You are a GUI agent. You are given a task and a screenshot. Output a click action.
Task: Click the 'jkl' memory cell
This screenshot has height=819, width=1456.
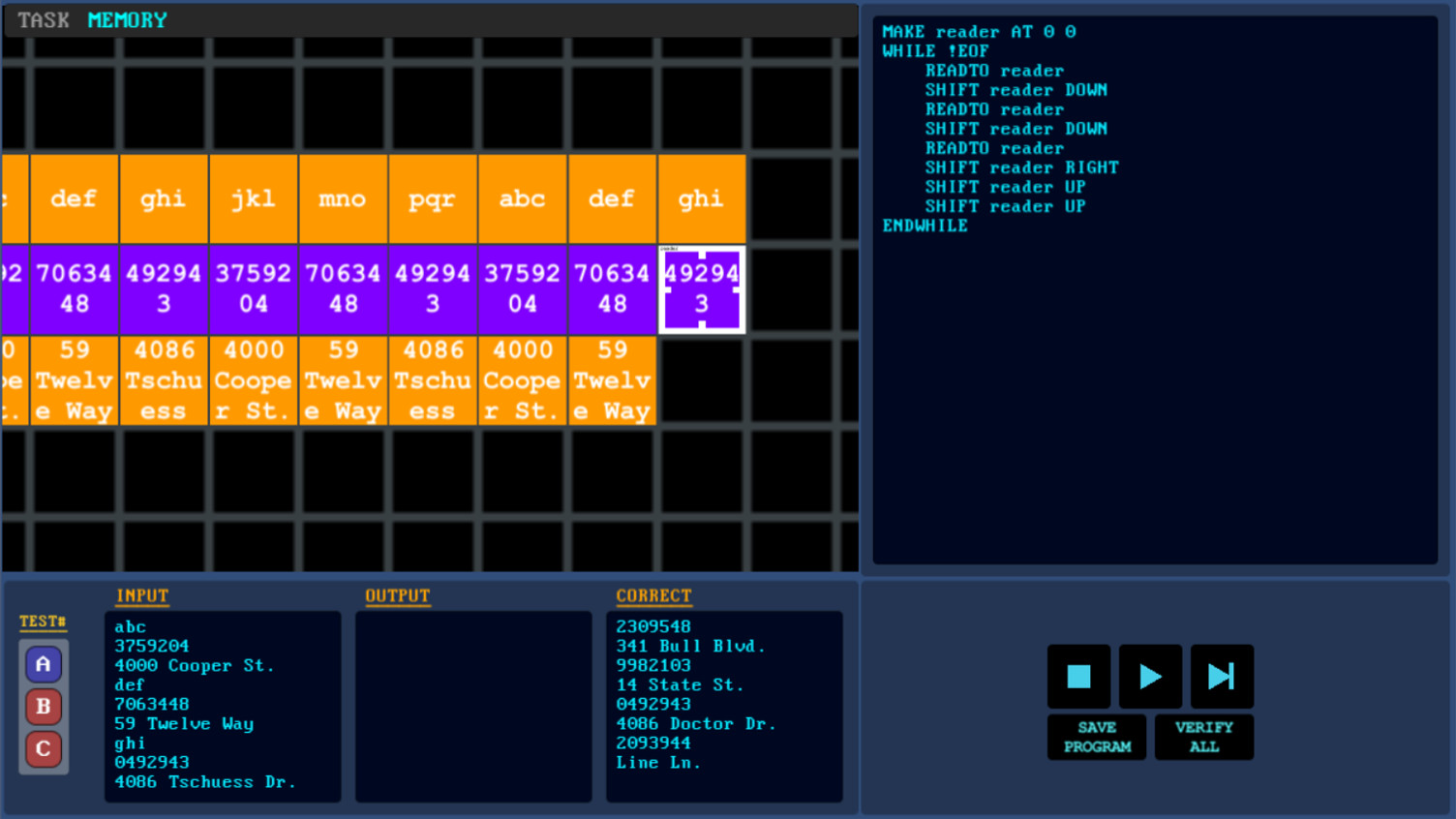pos(254,198)
